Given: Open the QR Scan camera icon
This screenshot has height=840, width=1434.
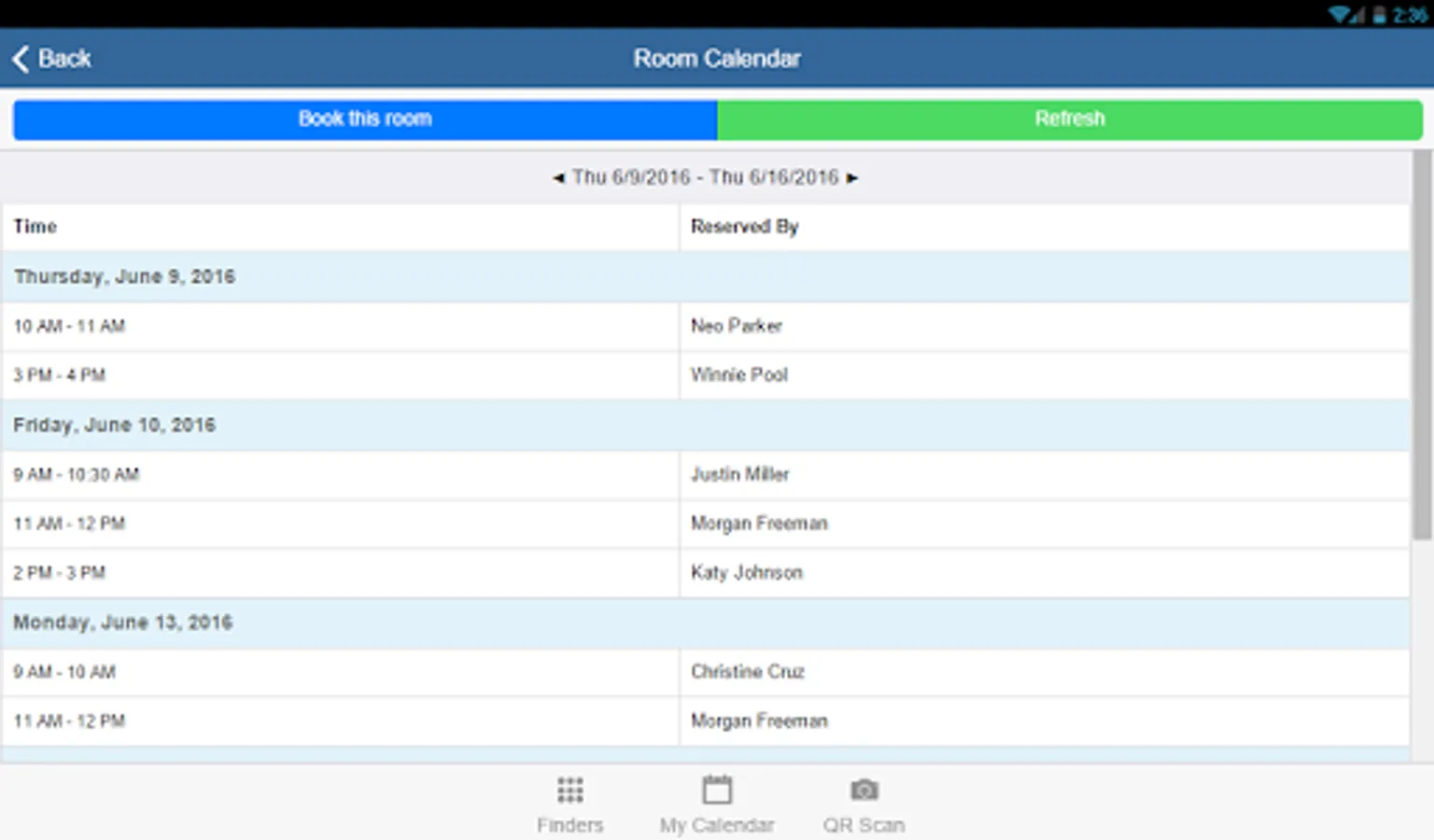Looking at the screenshot, I should point(864,791).
